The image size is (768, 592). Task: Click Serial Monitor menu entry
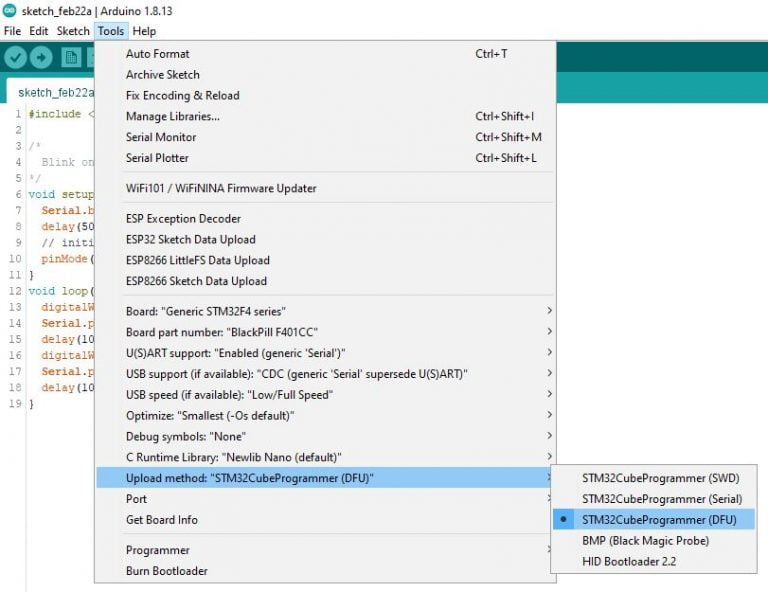point(161,137)
